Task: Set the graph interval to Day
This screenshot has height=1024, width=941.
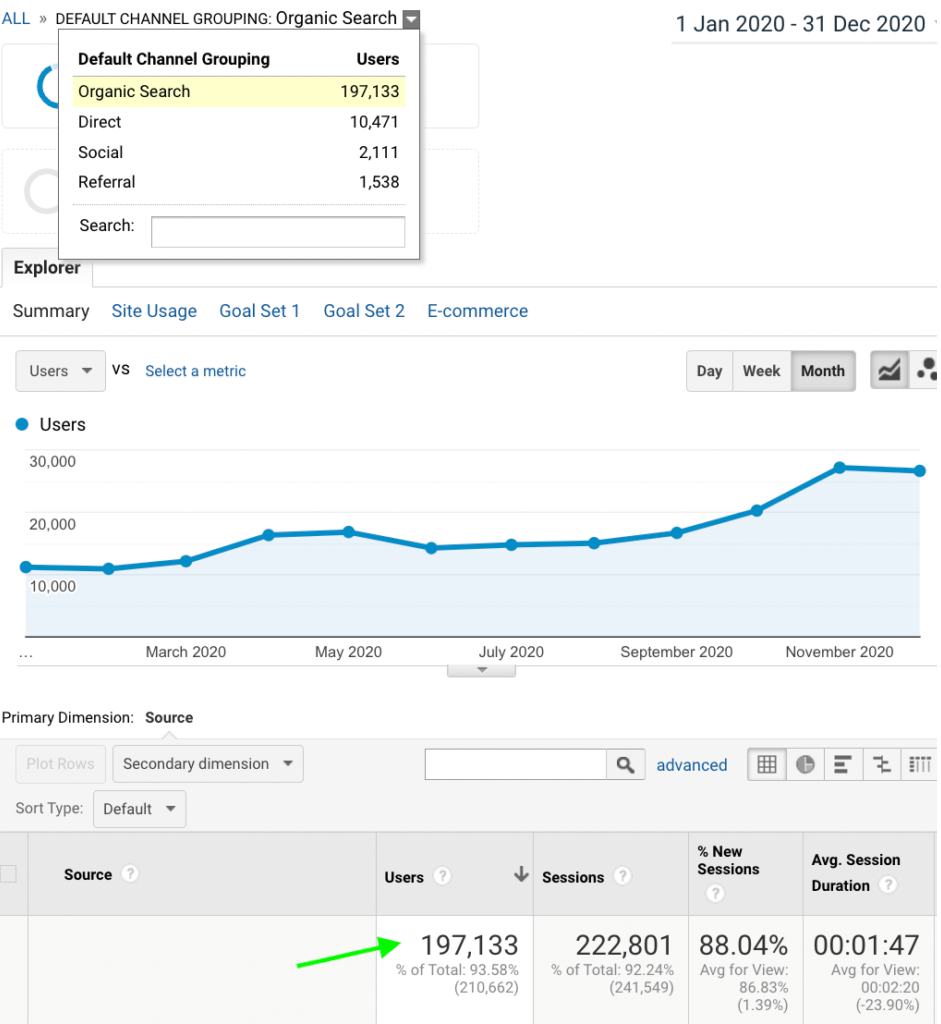Action: [709, 371]
